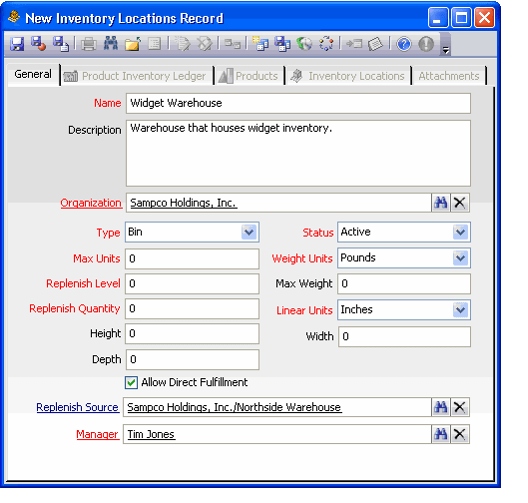Screen dimensions: 528x503
Task: Click the Max Weight input field
Action: 404,283
